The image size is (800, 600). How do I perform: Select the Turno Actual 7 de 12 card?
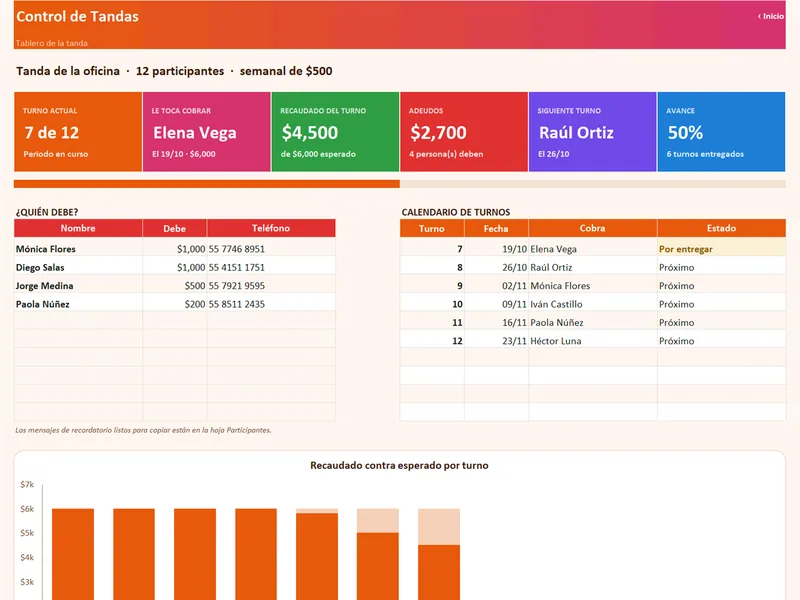[78, 132]
